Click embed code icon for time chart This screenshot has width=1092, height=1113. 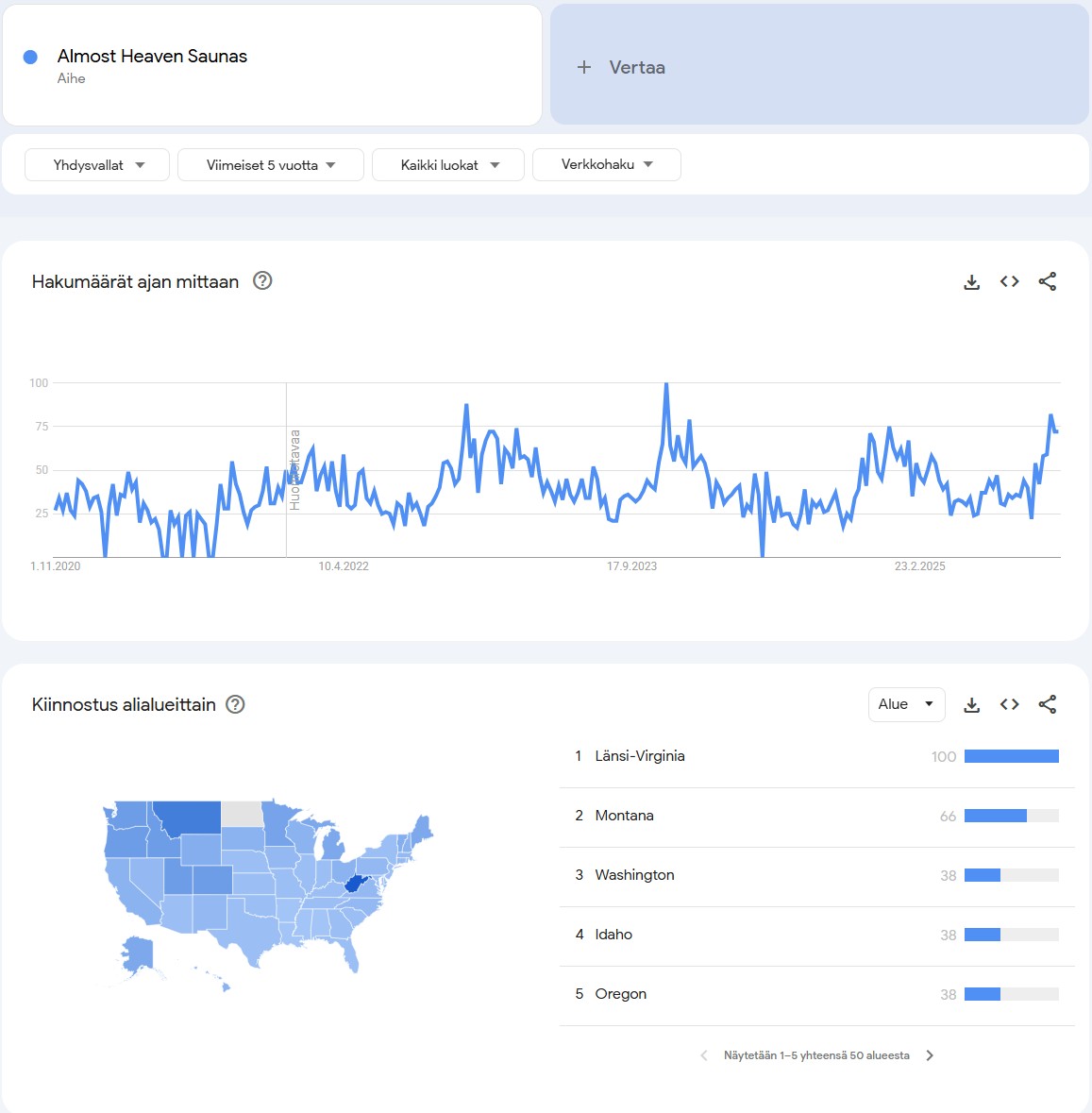tap(1009, 281)
